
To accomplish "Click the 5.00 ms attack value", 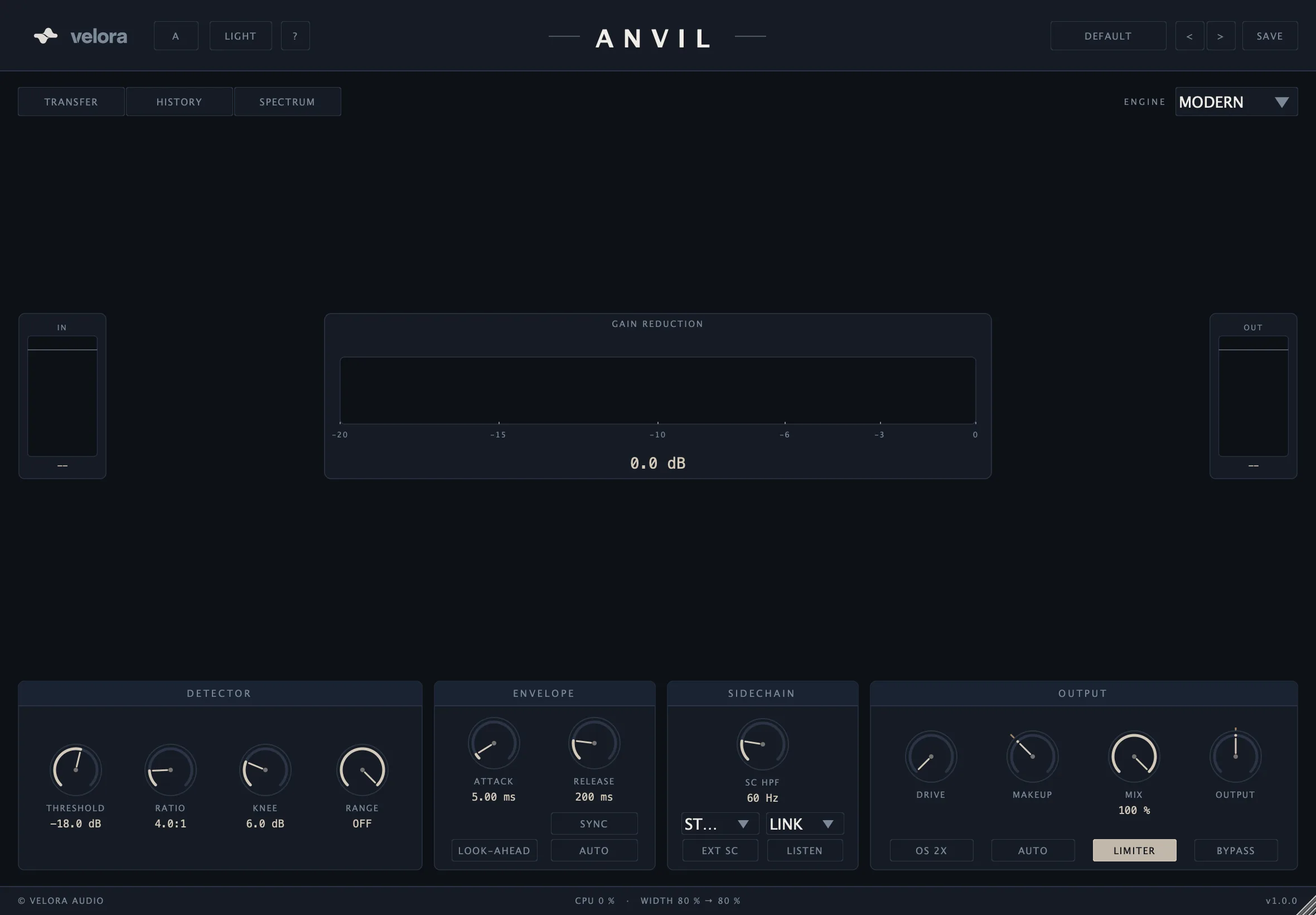I will [494, 797].
